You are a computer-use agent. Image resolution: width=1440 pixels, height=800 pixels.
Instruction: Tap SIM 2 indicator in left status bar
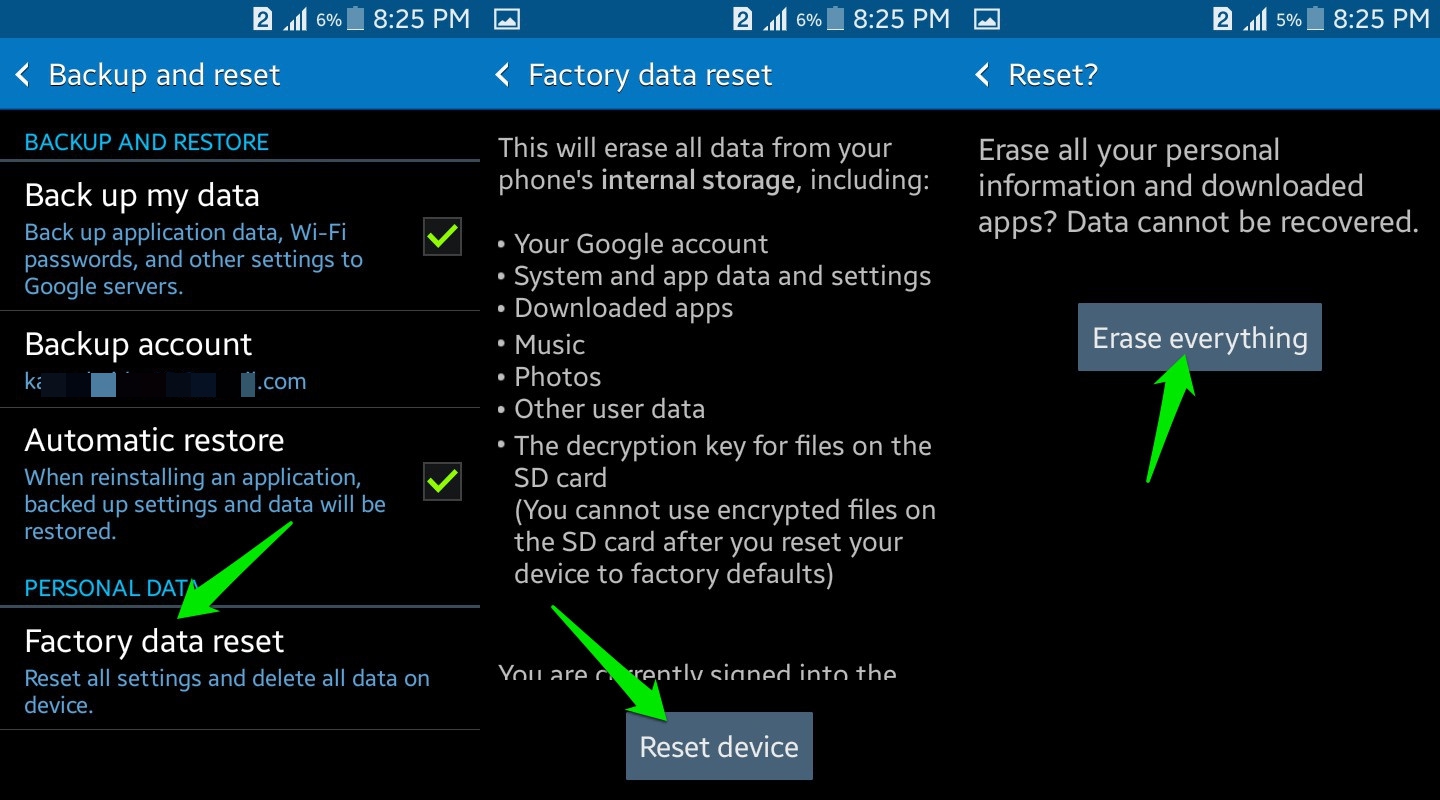pos(262,19)
